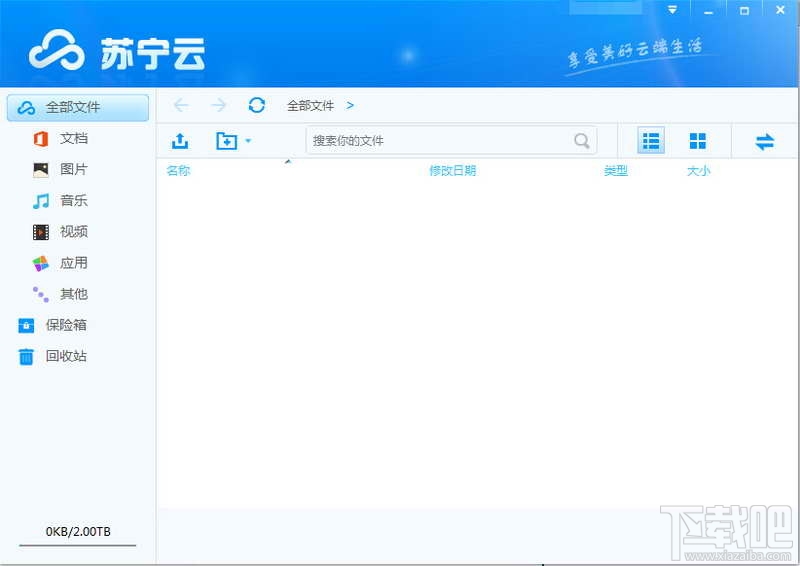This screenshot has height=566, width=800.
Task: Click the 应用 colorful cube icon
Action: pos(41,263)
